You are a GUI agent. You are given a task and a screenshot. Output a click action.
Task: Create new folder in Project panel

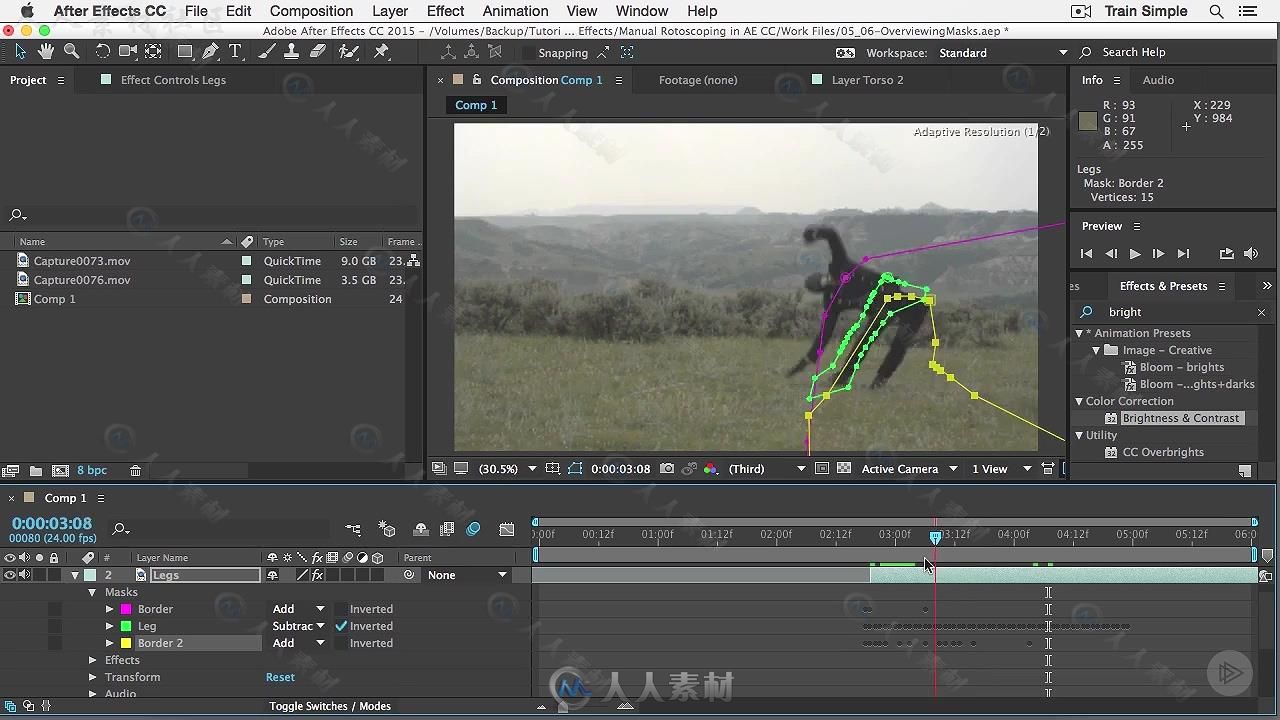(36, 470)
